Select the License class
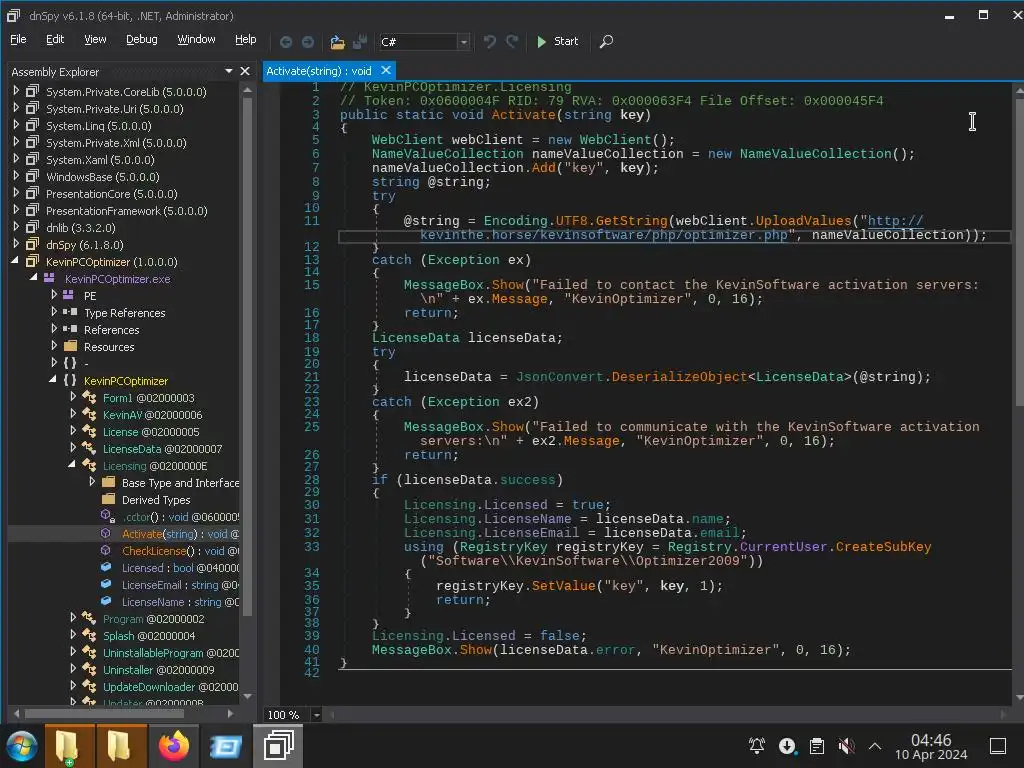This screenshot has width=1024, height=768. (151, 432)
